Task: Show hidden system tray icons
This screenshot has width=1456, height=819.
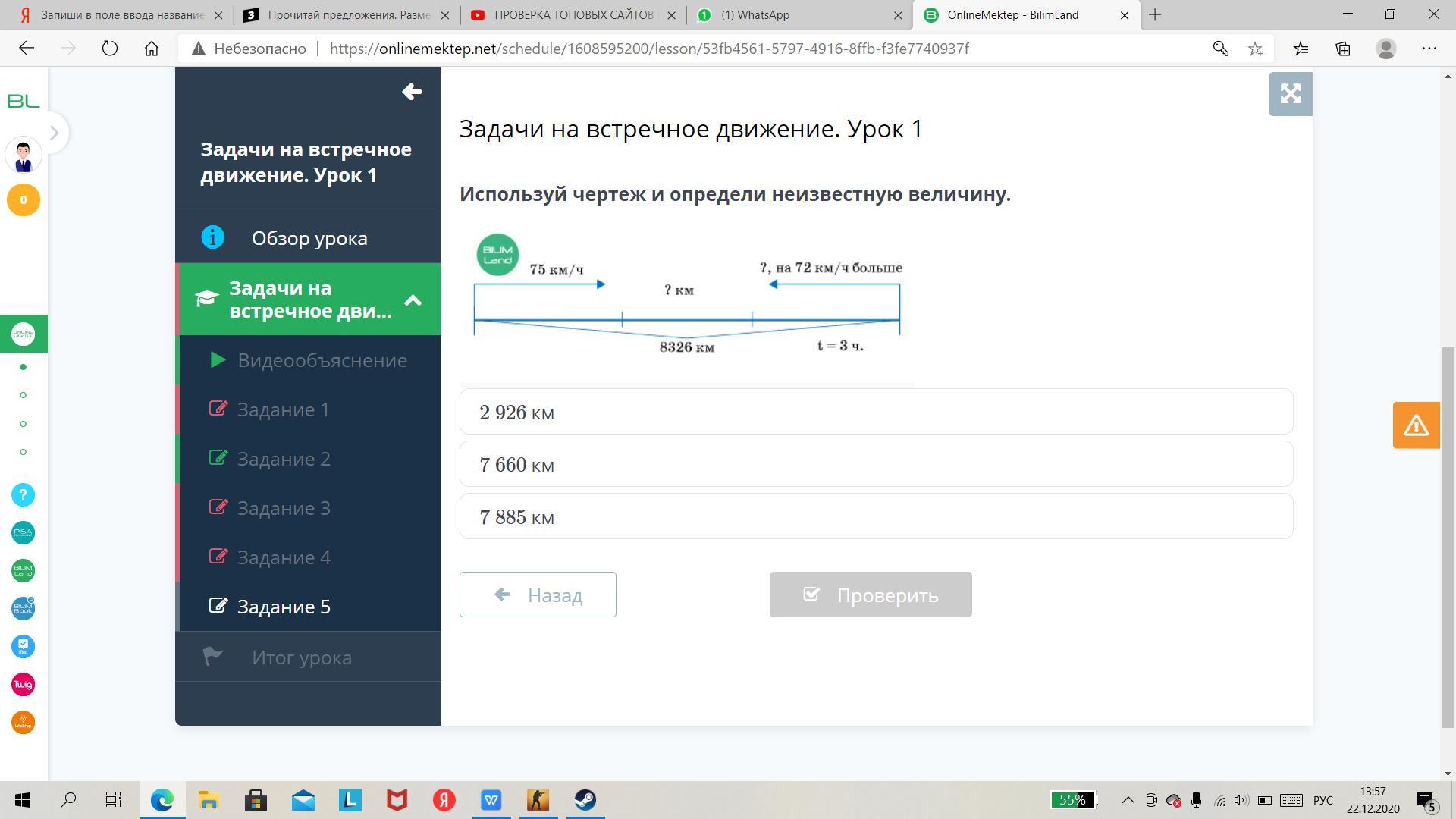Action: [x=1128, y=800]
